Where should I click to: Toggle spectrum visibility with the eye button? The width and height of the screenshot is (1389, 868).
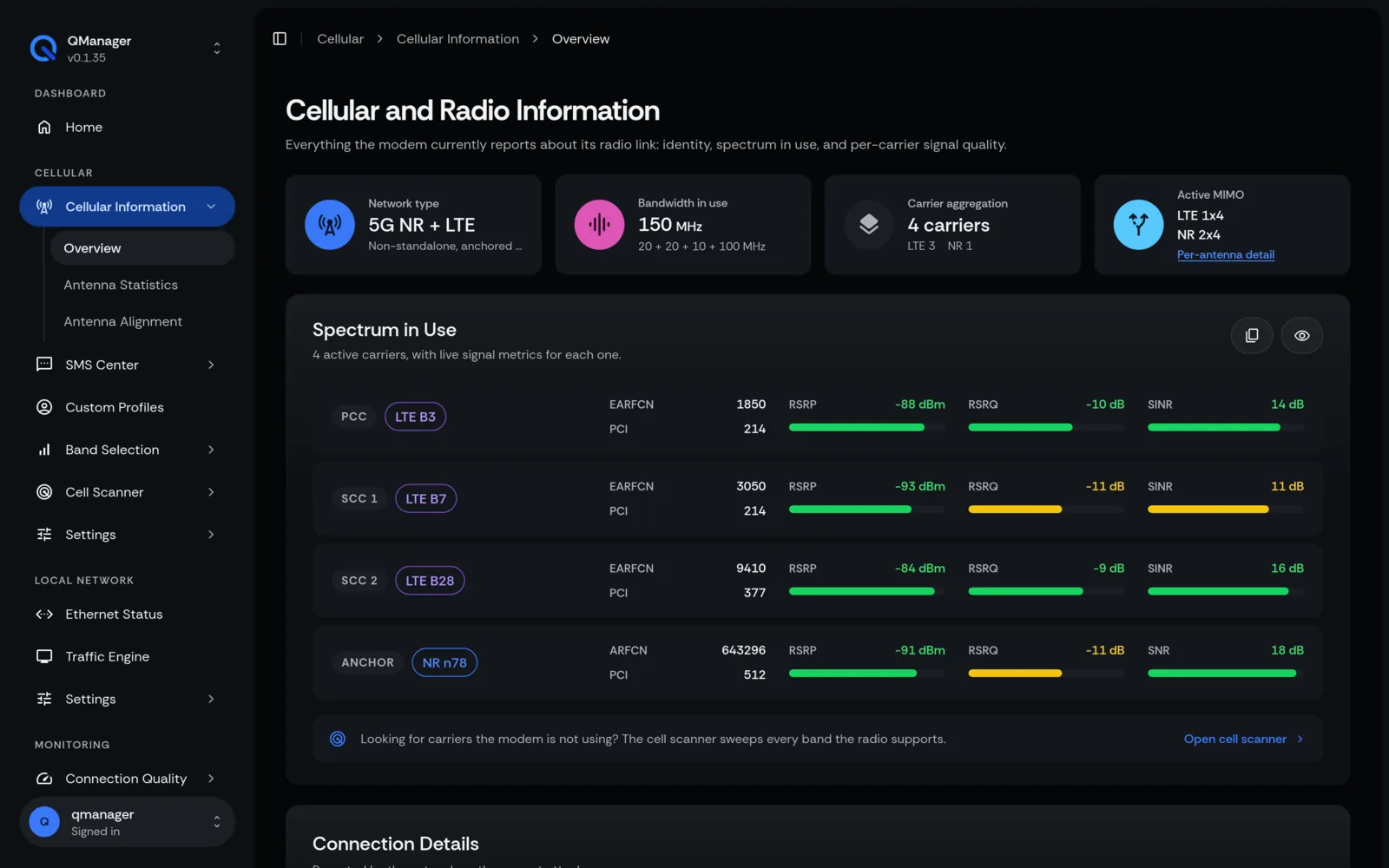pos(1302,335)
